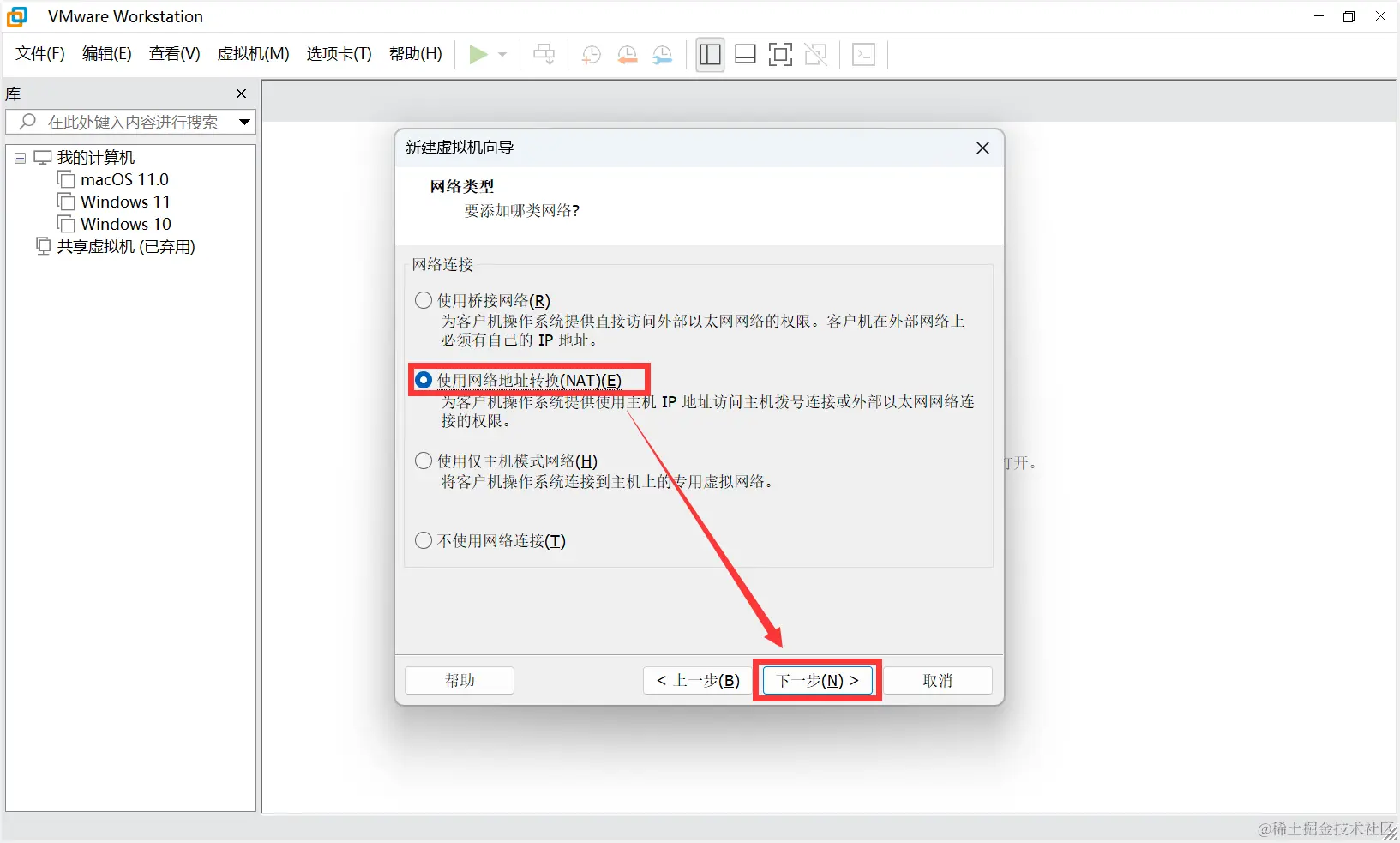Click the green power on virtual machine icon

478,55
